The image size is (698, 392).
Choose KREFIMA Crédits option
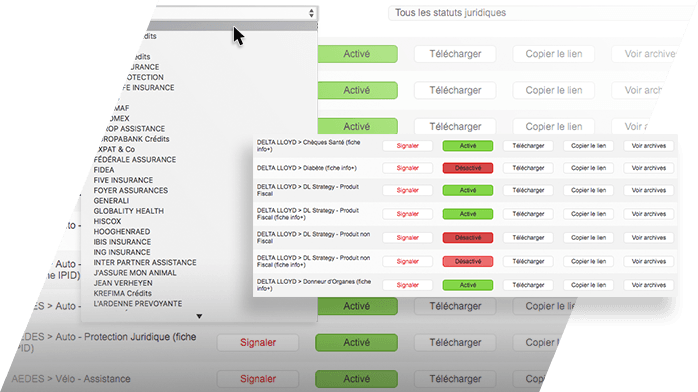[x=122, y=293]
